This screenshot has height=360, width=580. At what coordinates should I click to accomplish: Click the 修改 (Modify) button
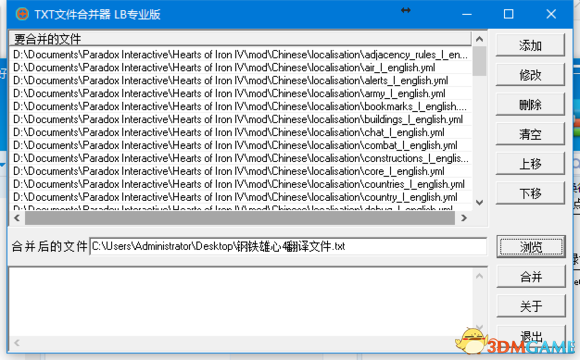point(530,75)
